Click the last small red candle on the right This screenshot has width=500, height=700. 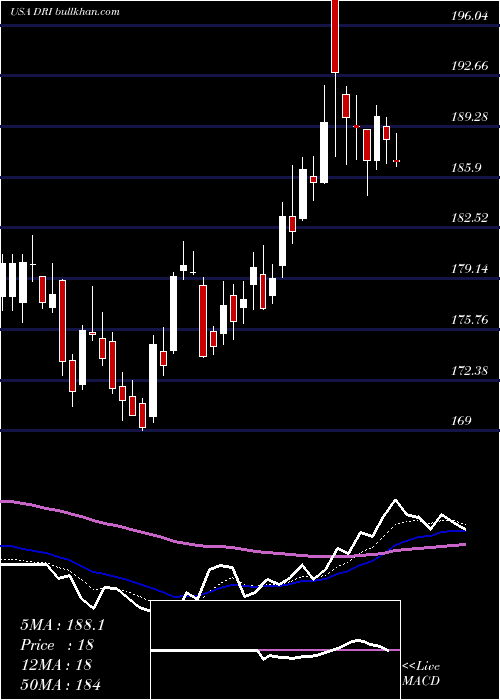pyautogui.click(x=396, y=161)
